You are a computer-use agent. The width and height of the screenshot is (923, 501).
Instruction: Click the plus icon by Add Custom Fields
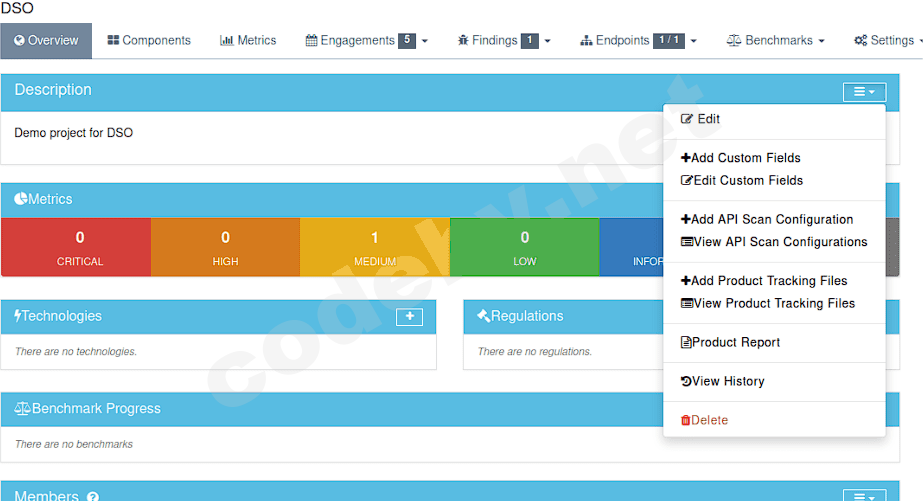(x=685, y=157)
